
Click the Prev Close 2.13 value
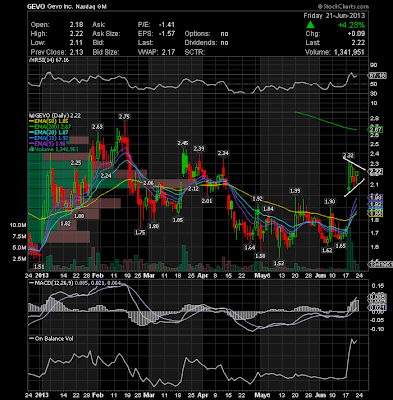coord(77,52)
